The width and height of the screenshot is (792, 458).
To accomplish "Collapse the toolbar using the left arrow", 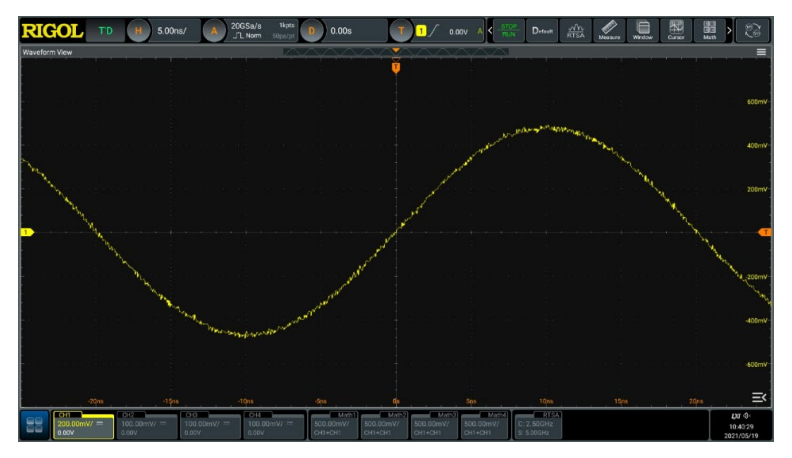I will click(x=489, y=31).
